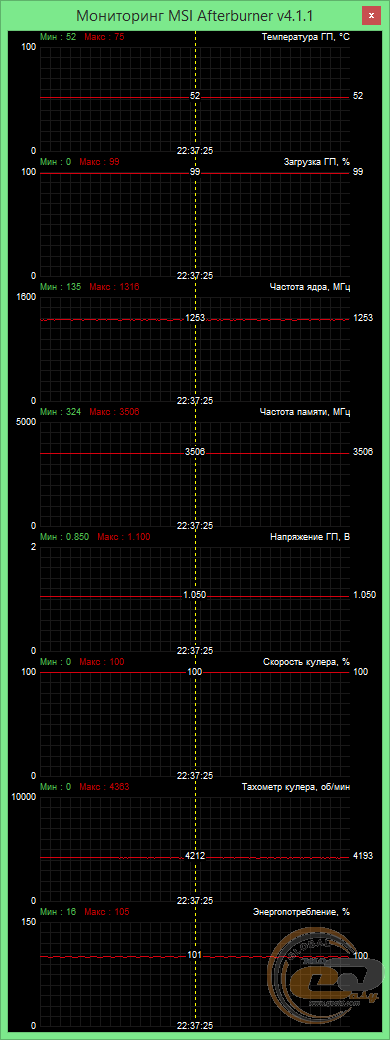Click 'Мин : 16' power consumption minimum
The image size is (390, 1040).
[58, 912]
